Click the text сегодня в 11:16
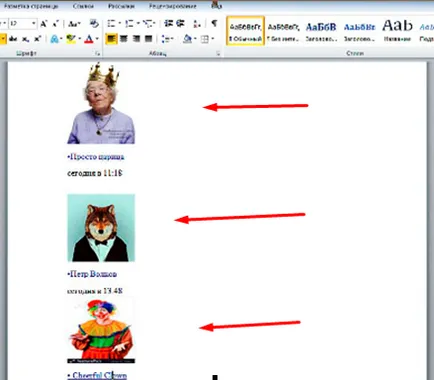Viewport: 434px width, 380px height. click(95, 173)
